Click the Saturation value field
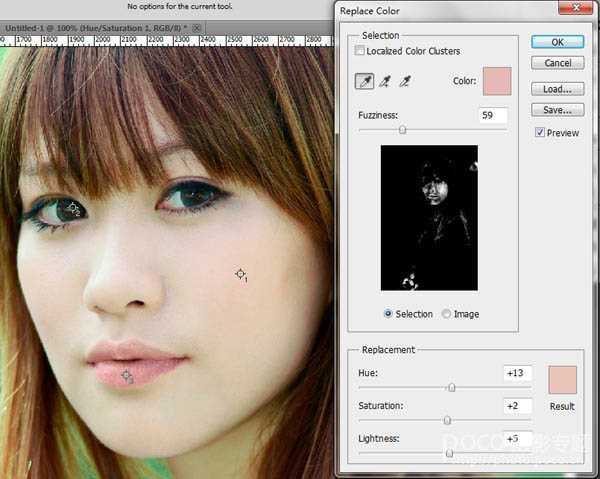Screen dimensions: 600x479 tap(518, 405)
